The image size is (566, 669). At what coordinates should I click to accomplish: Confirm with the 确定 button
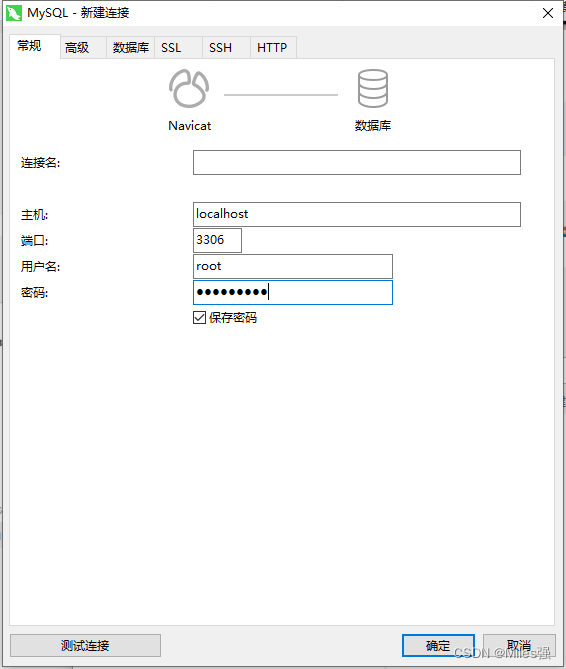coord(438,645)
